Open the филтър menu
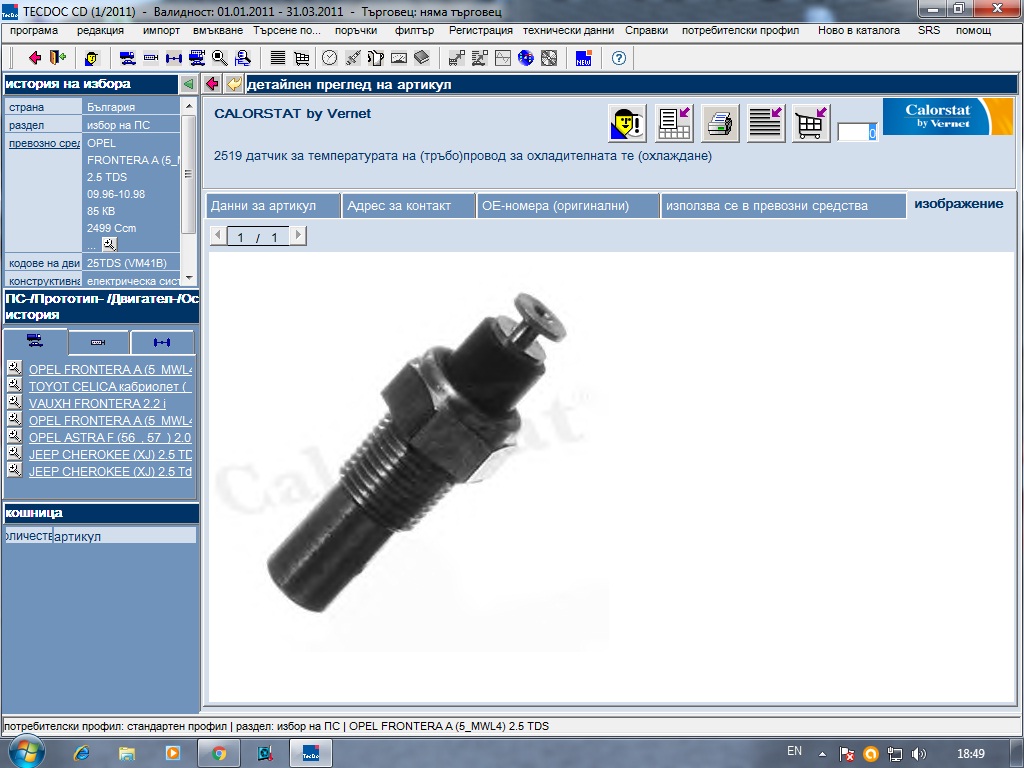Image resolution: width=1024 pixels, height=768 pixels. coord(414,30)
